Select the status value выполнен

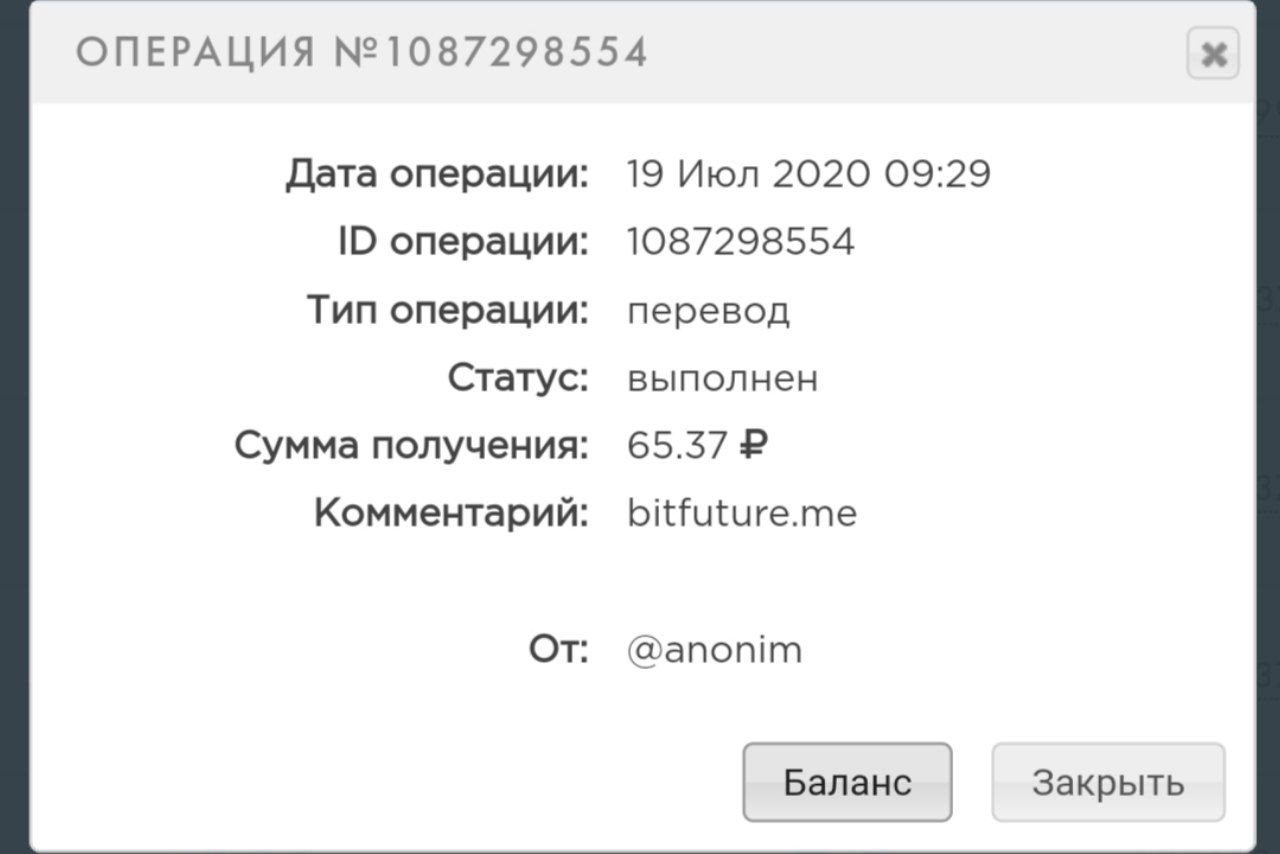click(x=722, y=378)
